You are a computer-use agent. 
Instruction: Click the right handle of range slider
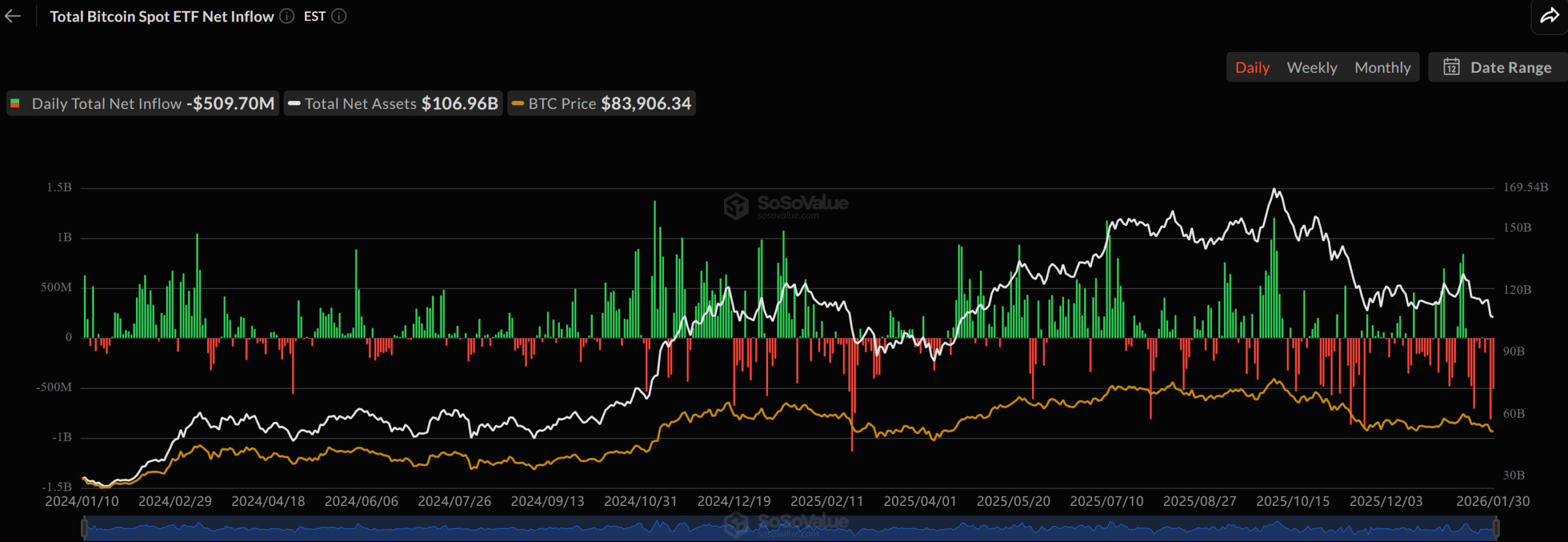tap(1496, 527)
